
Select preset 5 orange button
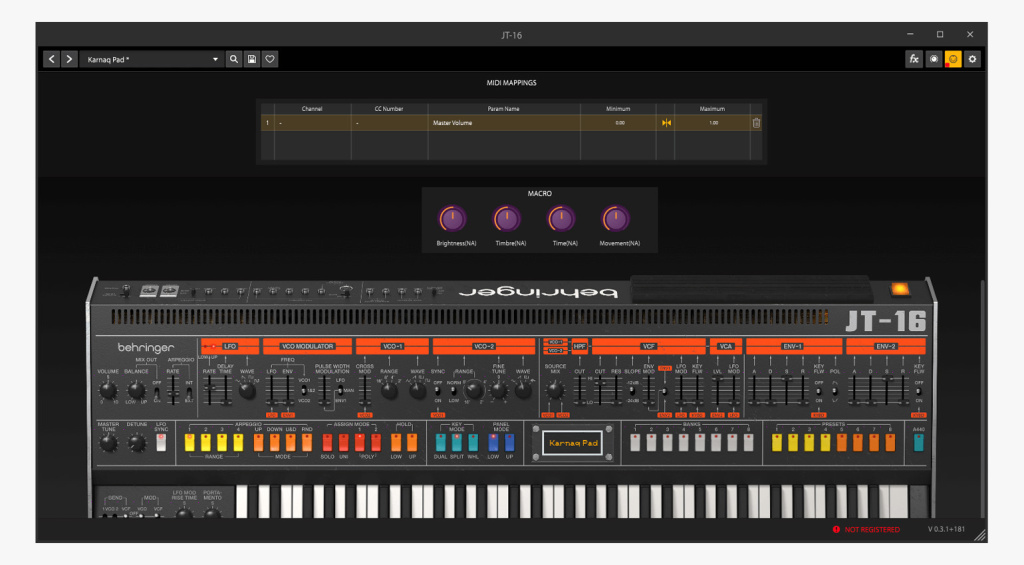pyautogui.click(x=841, y=442)
